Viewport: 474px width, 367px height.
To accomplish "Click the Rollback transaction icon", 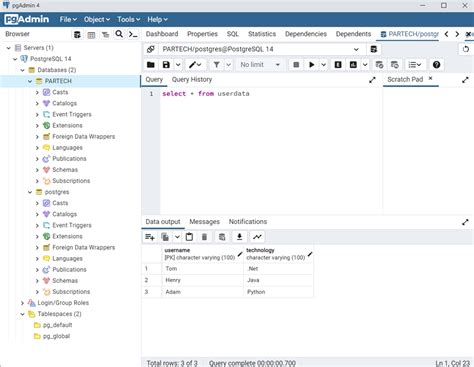I will tap(395, 65).
